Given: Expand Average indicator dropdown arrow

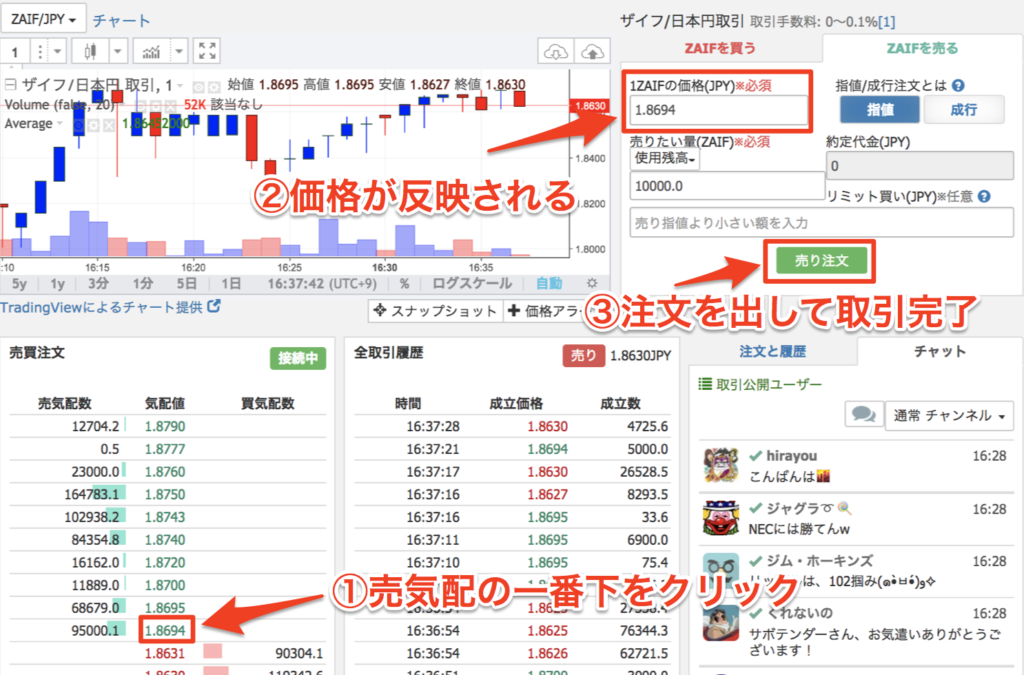Looking at the screenshot, I should [60, 123].
